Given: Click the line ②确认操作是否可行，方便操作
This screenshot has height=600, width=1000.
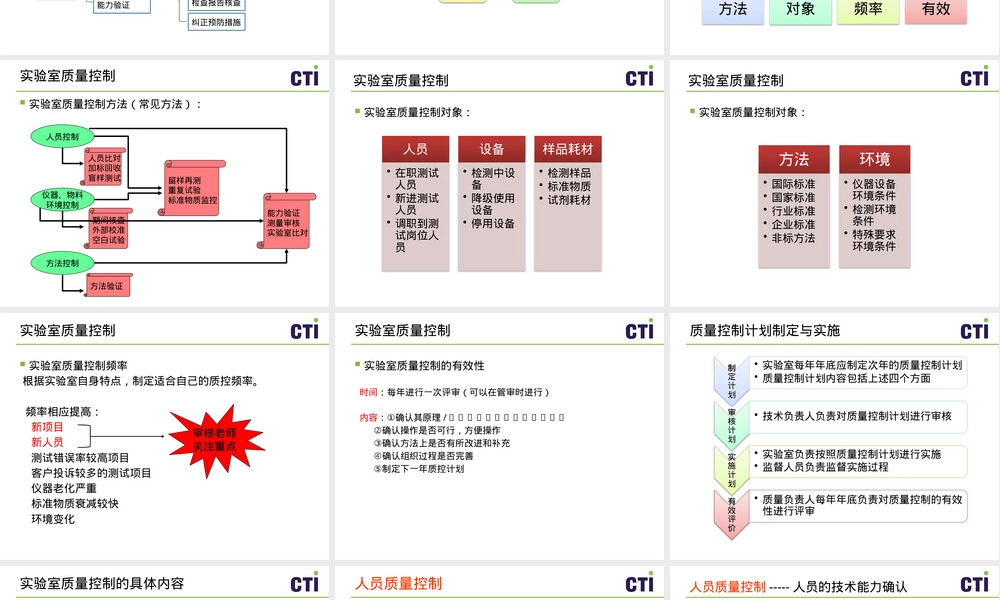Looking at the screenshot, I should [x=437, y=430].
